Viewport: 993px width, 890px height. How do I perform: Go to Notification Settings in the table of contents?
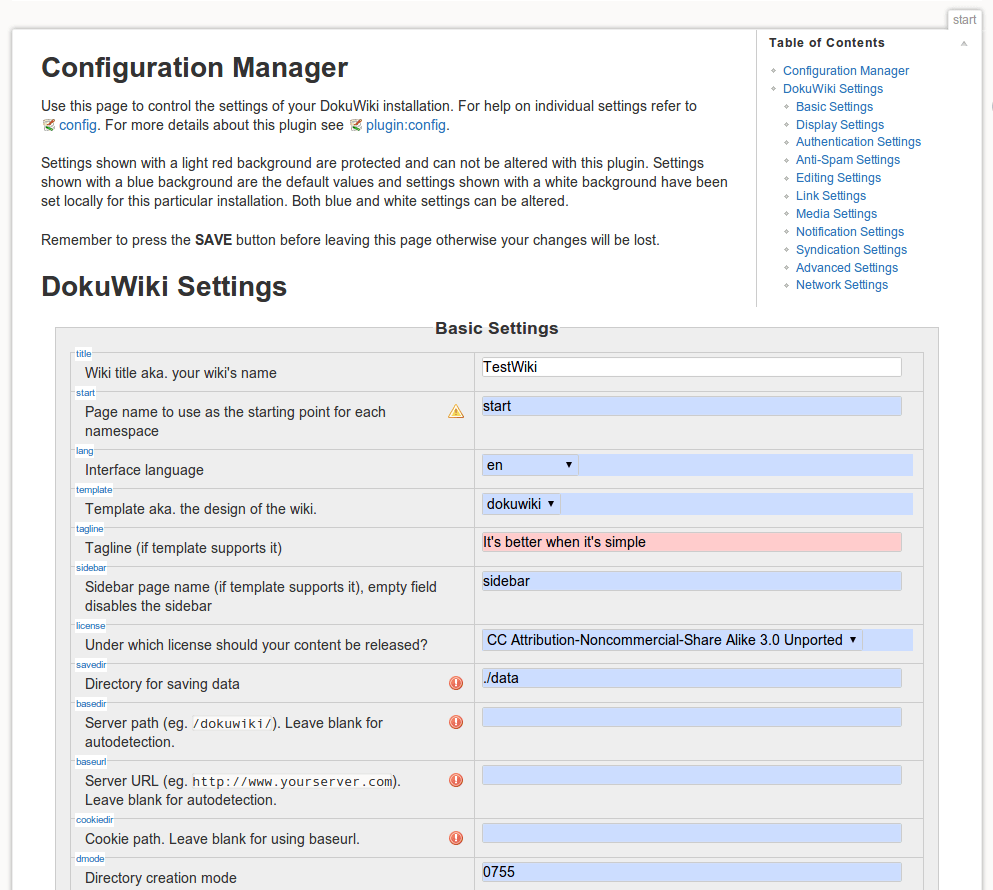(x=849, y=232)
